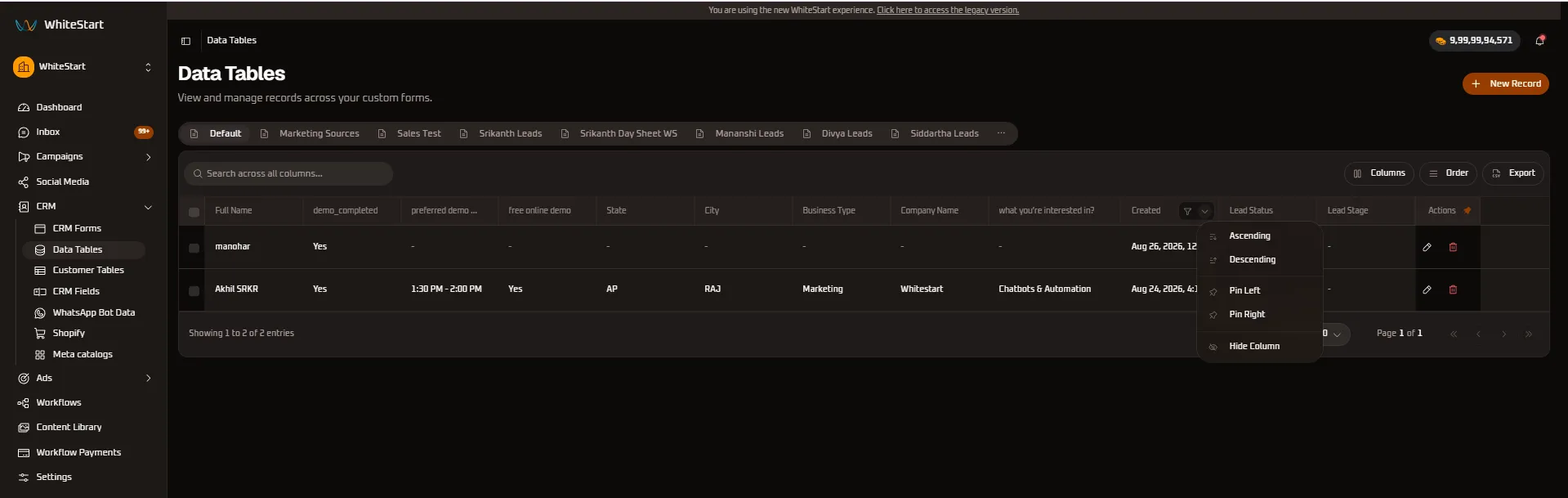The image size is (1568, 498).
Task: Open WhatsApp Bot Data page
Action: coord(94,312)
